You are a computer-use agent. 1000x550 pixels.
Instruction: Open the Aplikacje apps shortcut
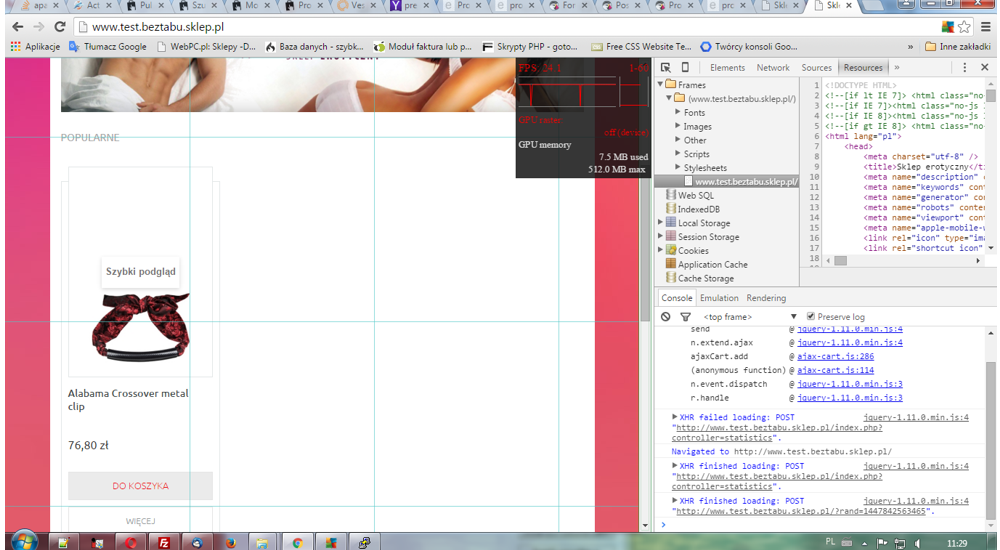click(x=35, y=47)
